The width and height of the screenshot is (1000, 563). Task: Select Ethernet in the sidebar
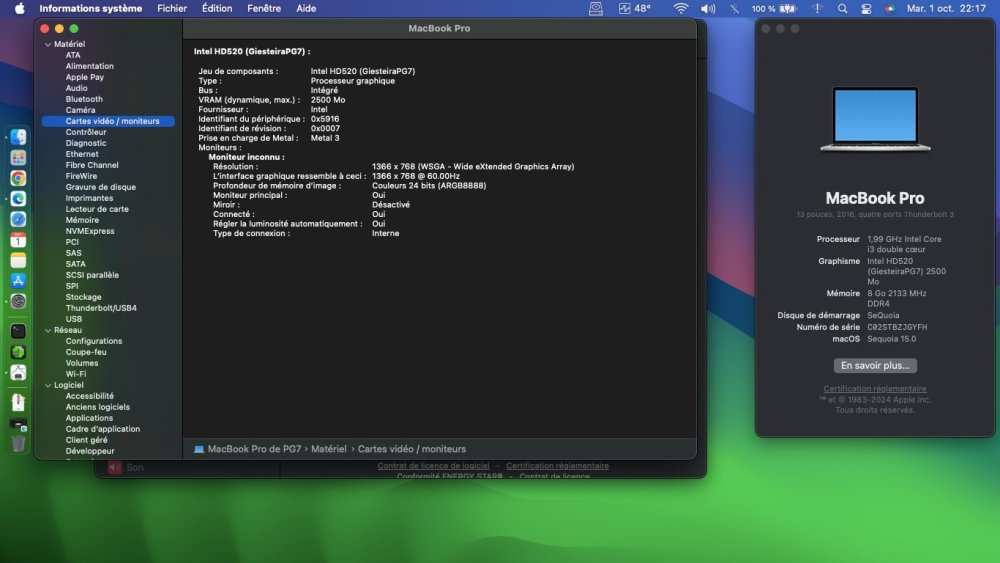coord(82,154)
